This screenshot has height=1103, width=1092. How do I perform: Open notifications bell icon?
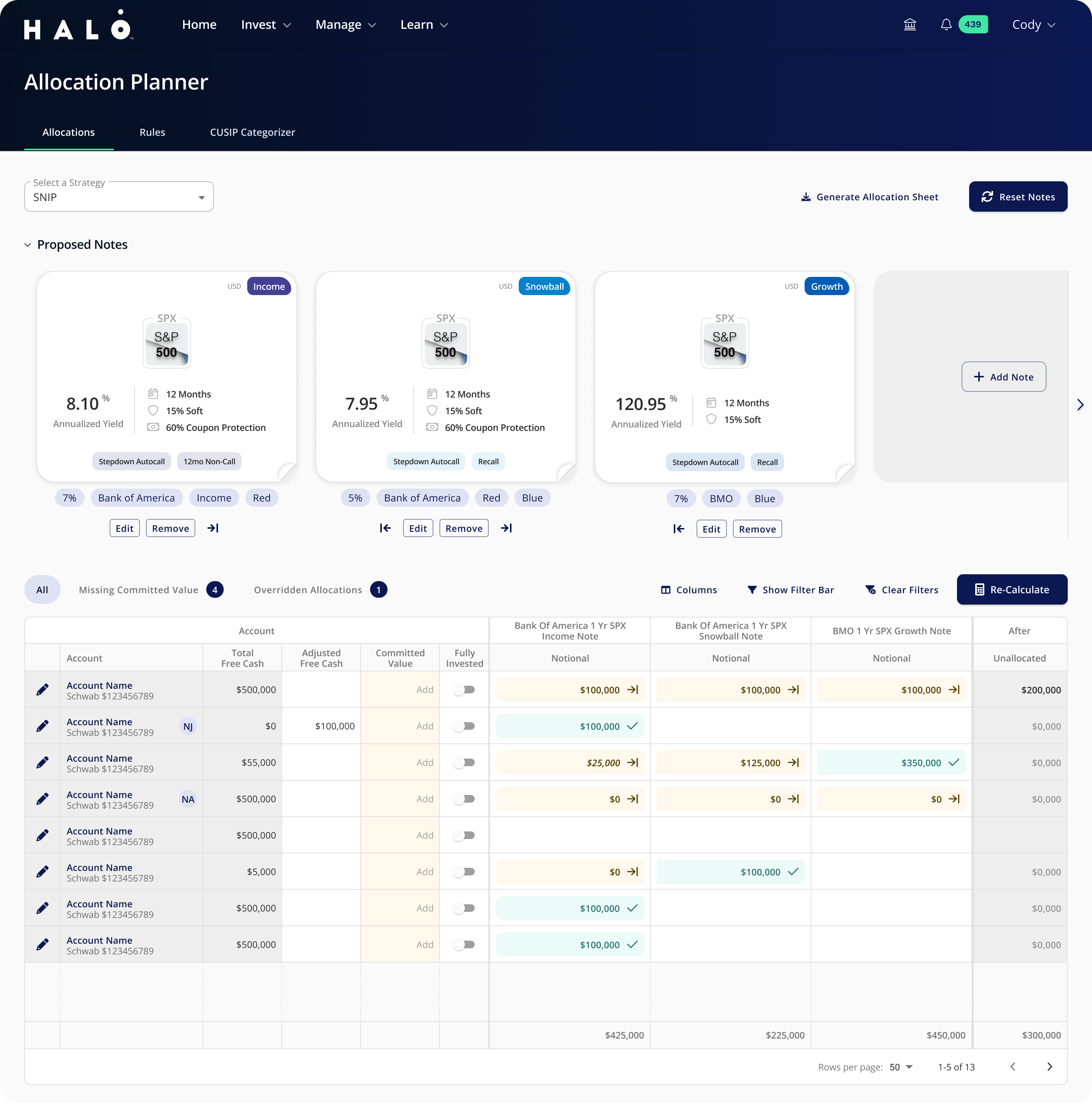coord(946,25)
